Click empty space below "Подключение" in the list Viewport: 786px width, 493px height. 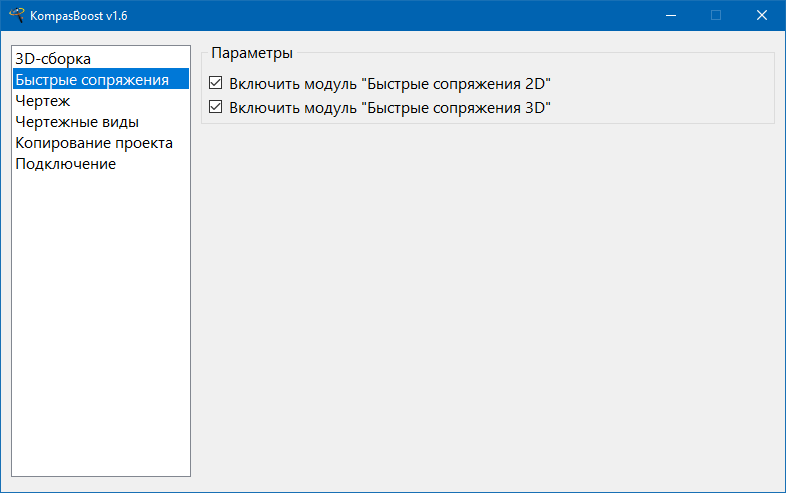click(100, 320)
